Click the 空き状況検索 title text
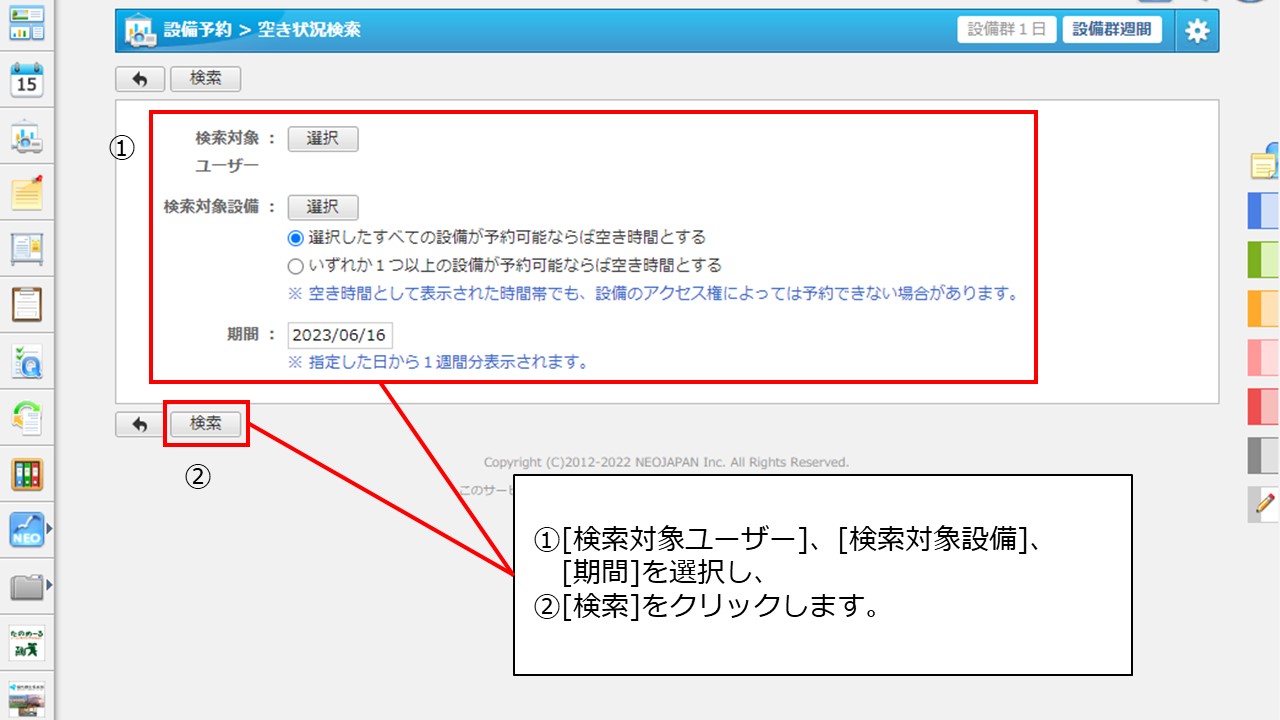Screen dimensions: 1280x720 point(310,30)
